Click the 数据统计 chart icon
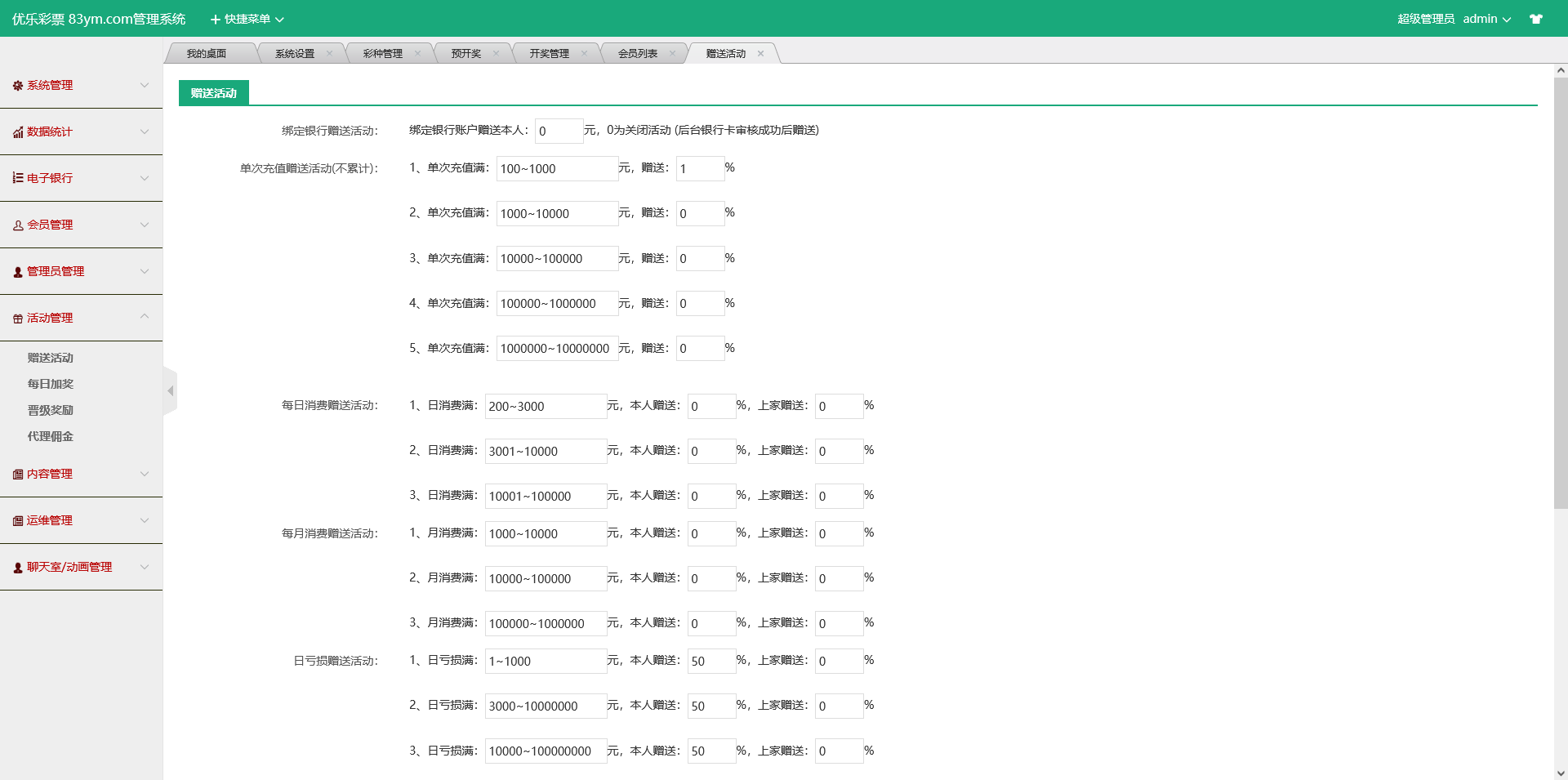The image size is (1568, 780). pyautogui.click(x=18, y=132)
